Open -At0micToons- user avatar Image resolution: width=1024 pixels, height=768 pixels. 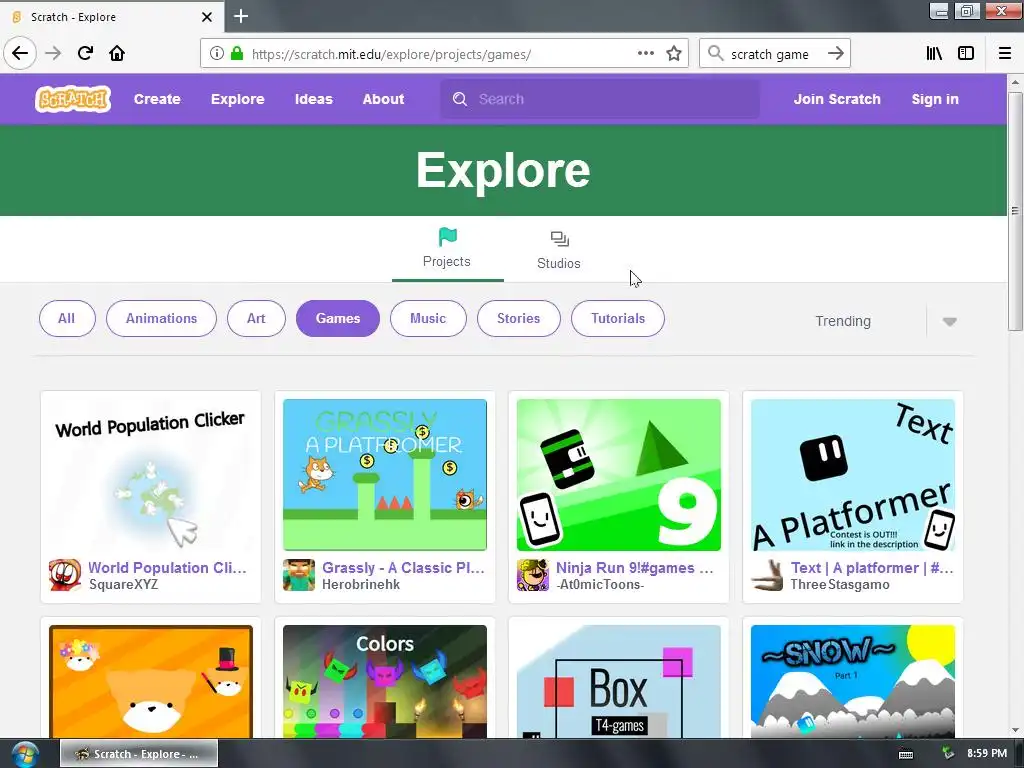click(x=533, y=575)
